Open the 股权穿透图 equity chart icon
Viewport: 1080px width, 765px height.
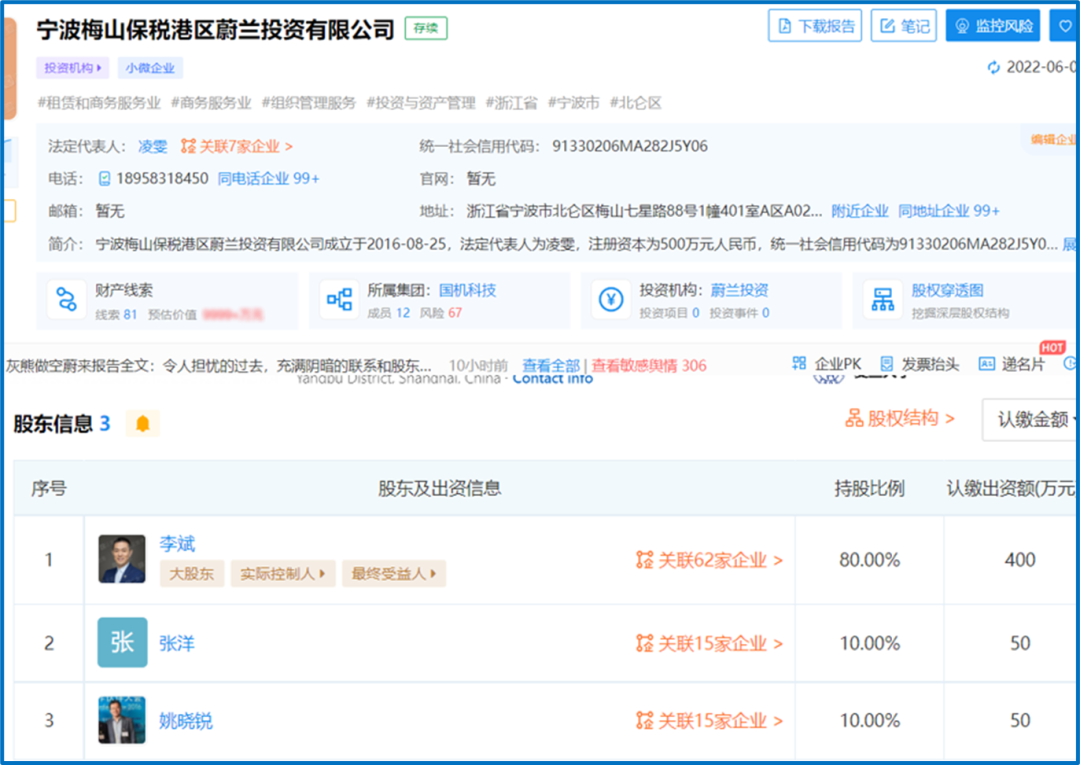883,299
